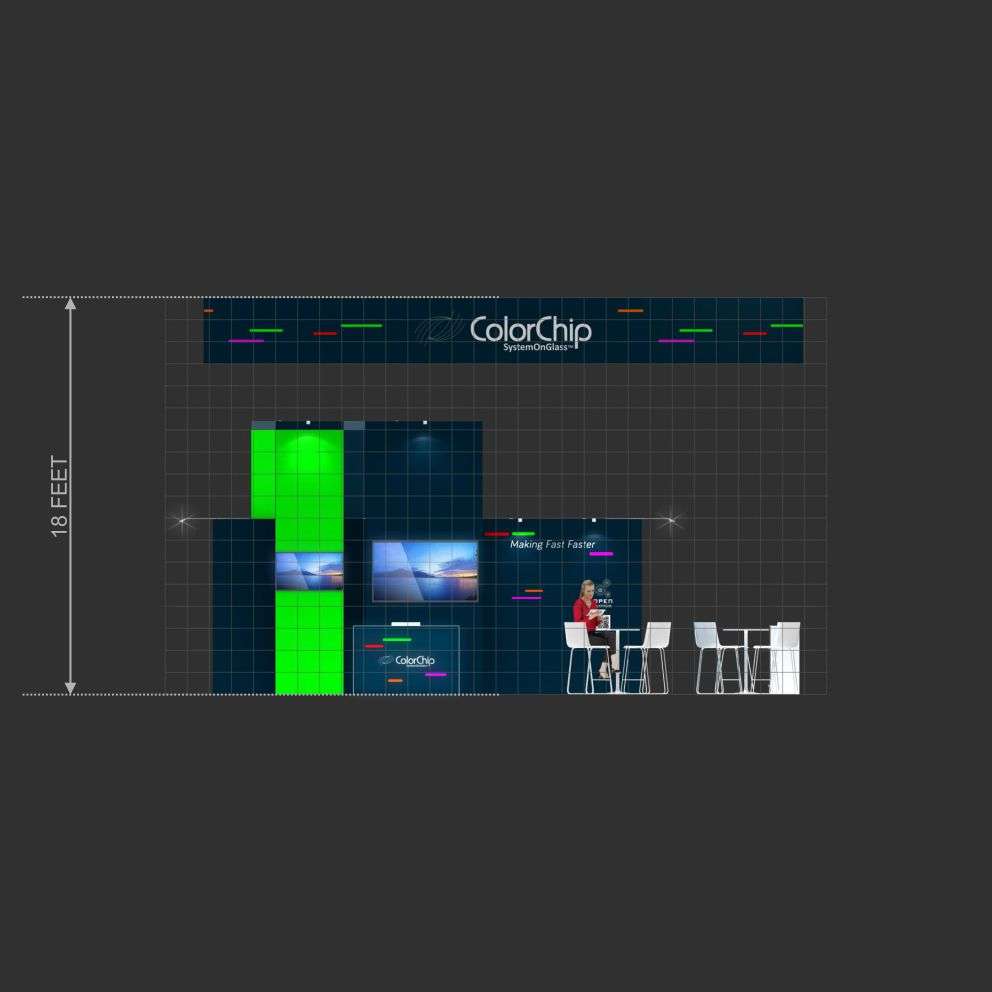Image resolution: width=992 pixels, height=992 pixels.
Task: Click the white device atop the reception counter
Action: (x=406, y=623)
